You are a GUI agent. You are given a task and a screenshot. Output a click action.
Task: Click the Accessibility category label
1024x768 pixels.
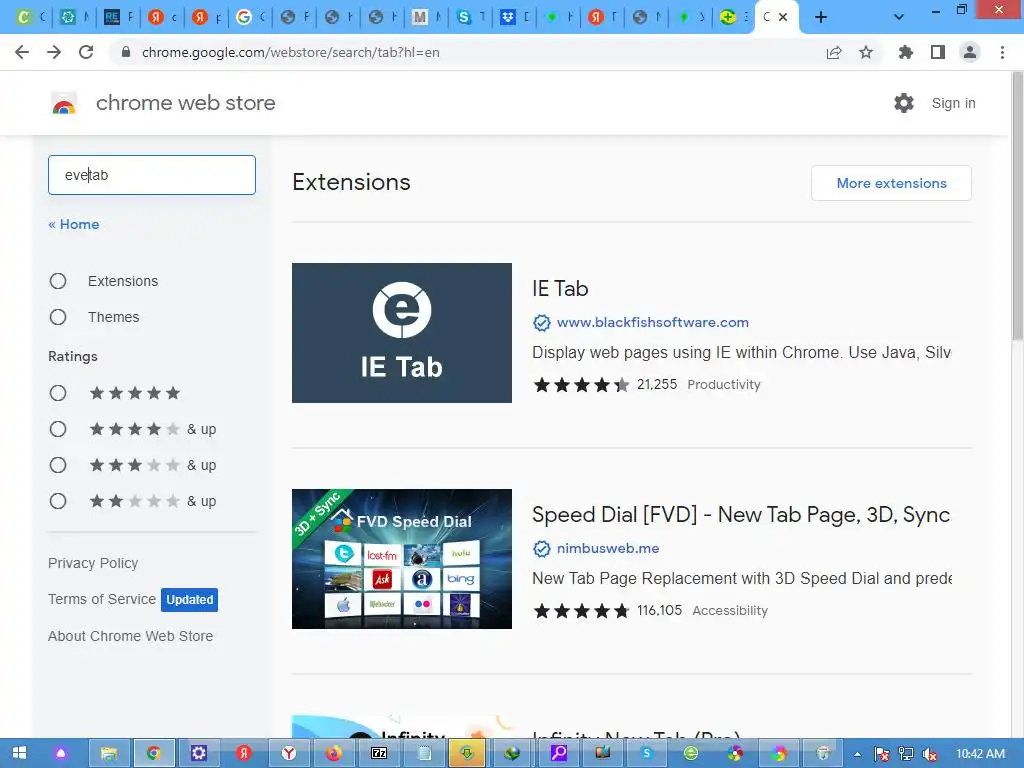[730, 611]
